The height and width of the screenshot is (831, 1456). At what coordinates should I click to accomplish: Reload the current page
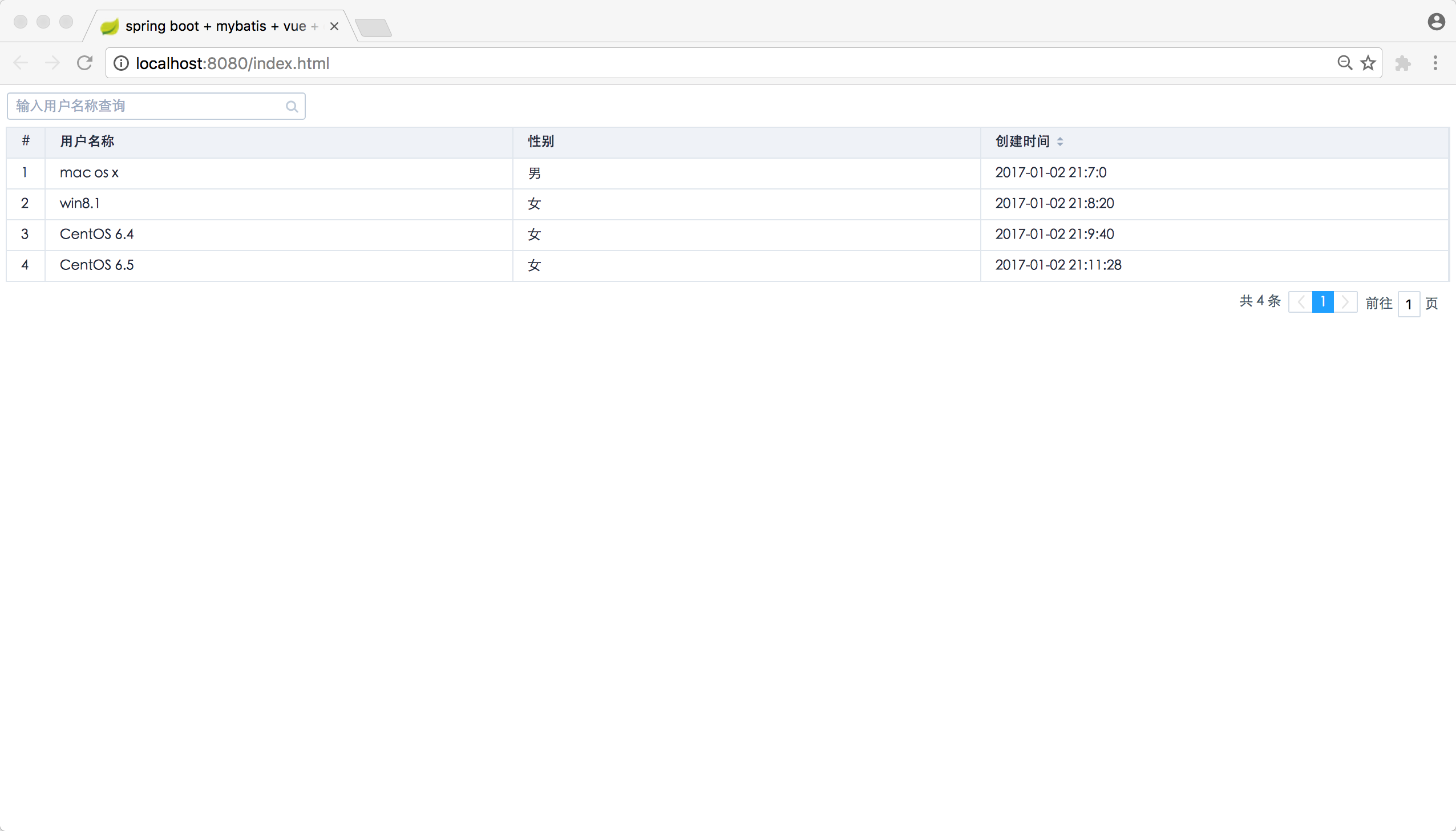tap(84, 63)
